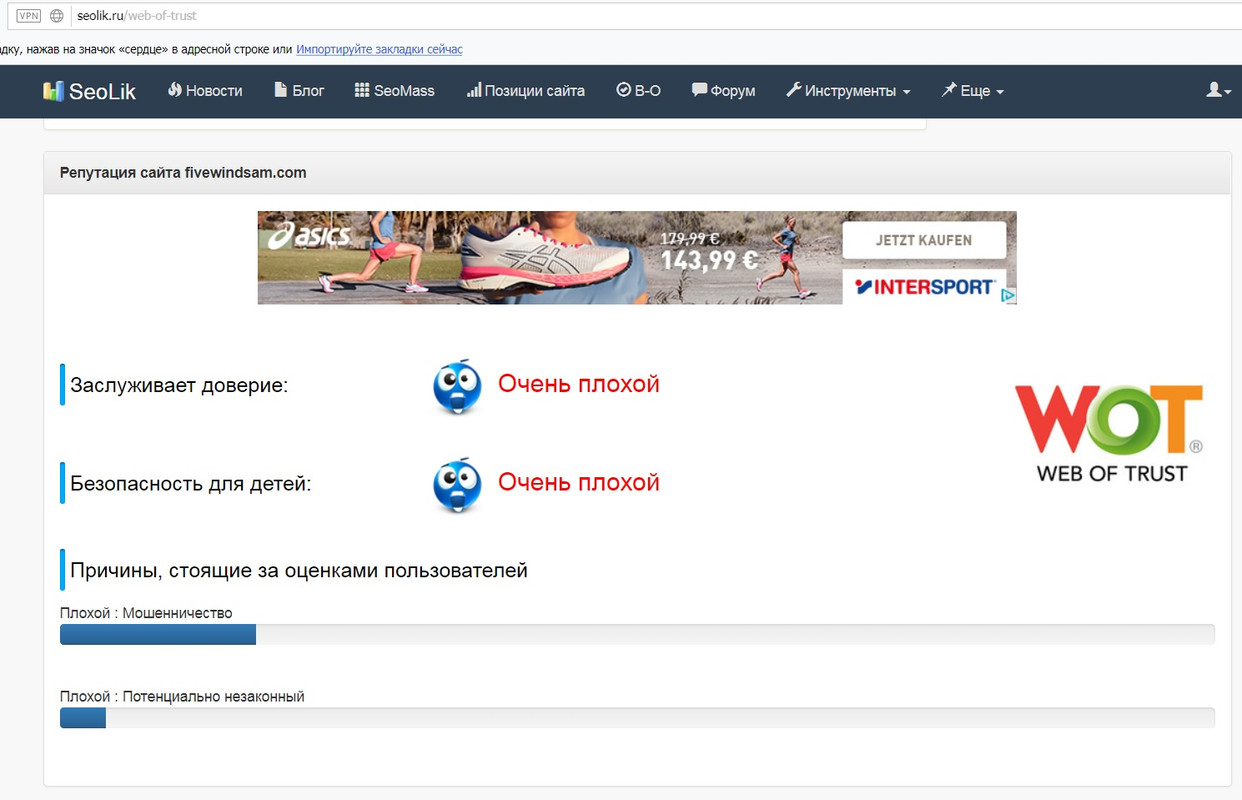Viewport: 1242px width, 800px height.
Task: Expand the Инструменты dropdown
Action: [848, 90]
